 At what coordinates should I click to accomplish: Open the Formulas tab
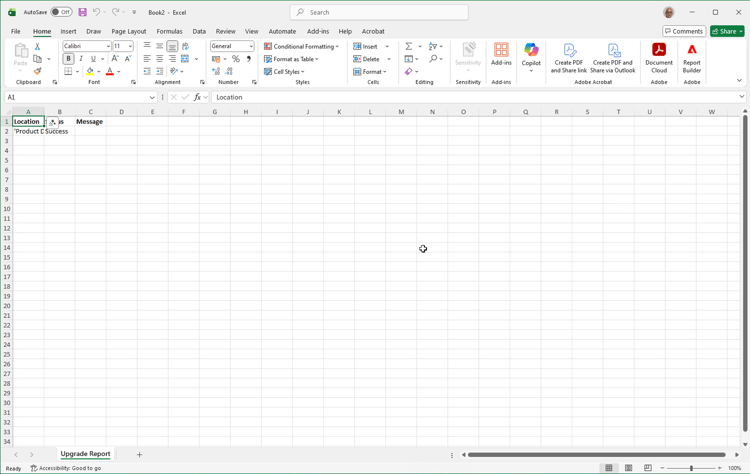169,31
